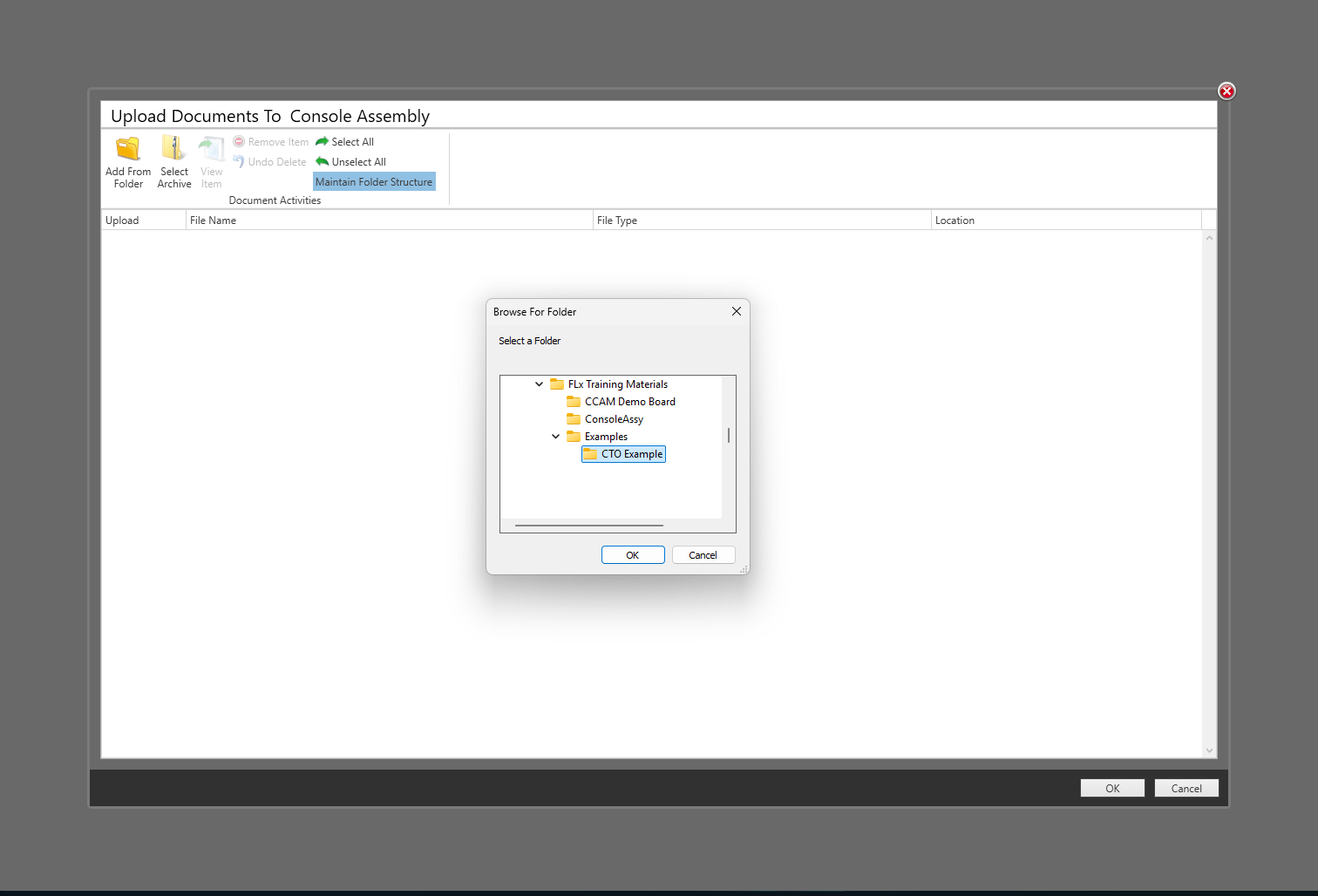Click the Unselect All arrow icon
Screen dimensions: 1318x896
click(x=322, y=161)
